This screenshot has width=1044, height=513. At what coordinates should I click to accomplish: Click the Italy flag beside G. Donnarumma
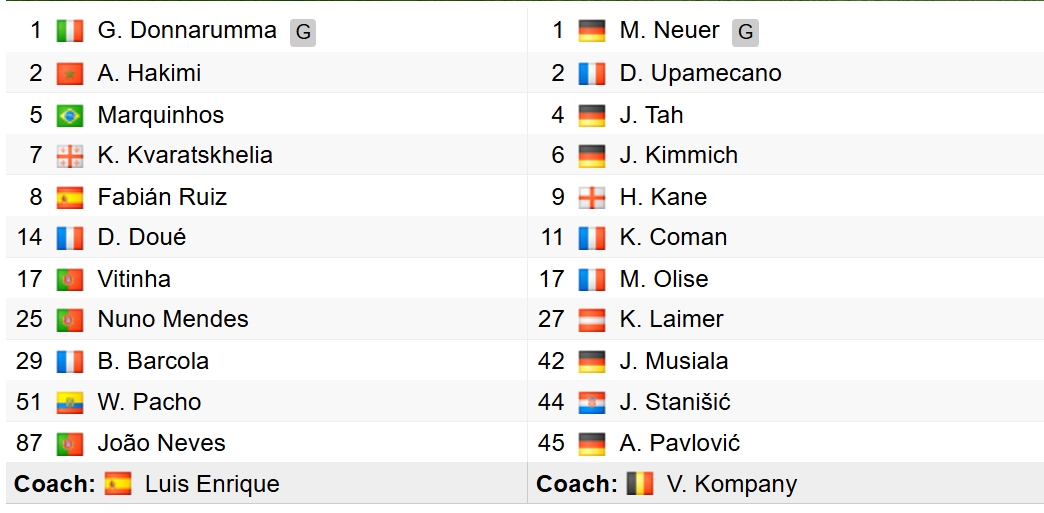70,31
